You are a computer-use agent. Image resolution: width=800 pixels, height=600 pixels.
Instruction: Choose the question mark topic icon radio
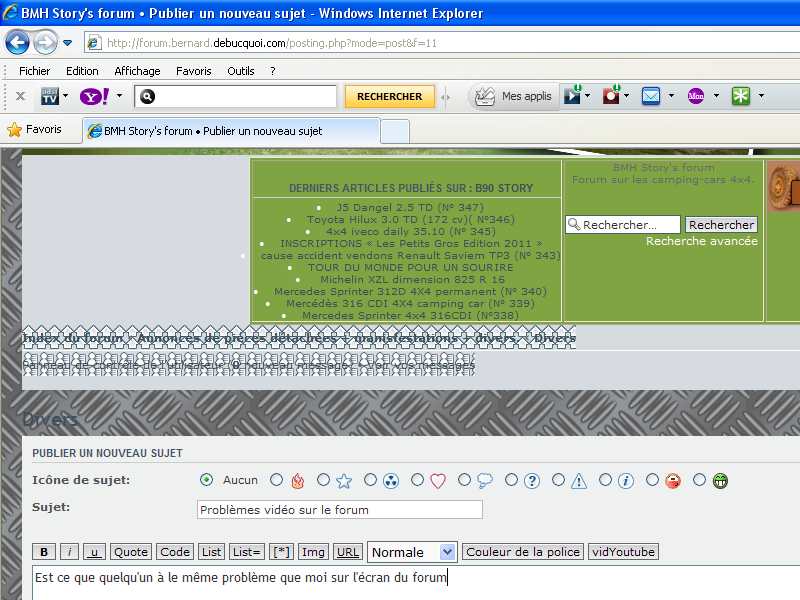pyautogui.click(x=511, y=480)
